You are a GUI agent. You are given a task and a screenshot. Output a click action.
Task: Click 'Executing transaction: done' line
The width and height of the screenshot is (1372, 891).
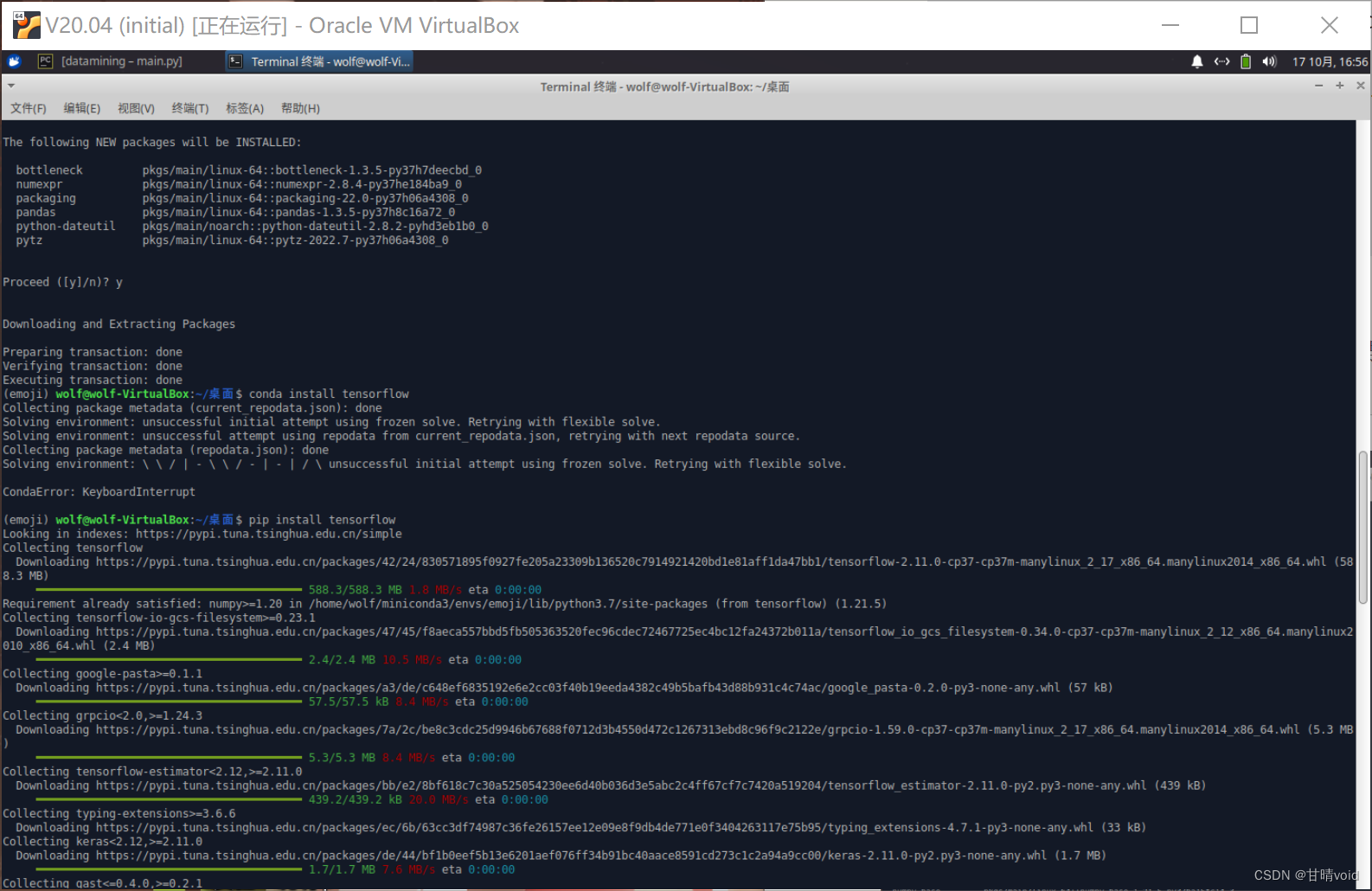(93, 380)
